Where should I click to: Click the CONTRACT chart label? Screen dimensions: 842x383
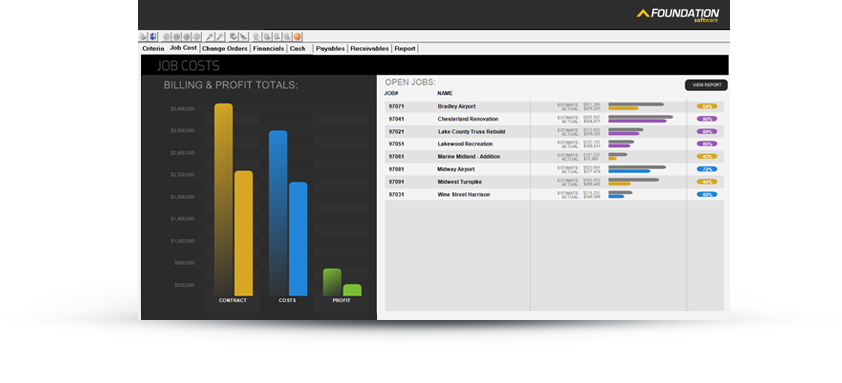tap(233, 301)
